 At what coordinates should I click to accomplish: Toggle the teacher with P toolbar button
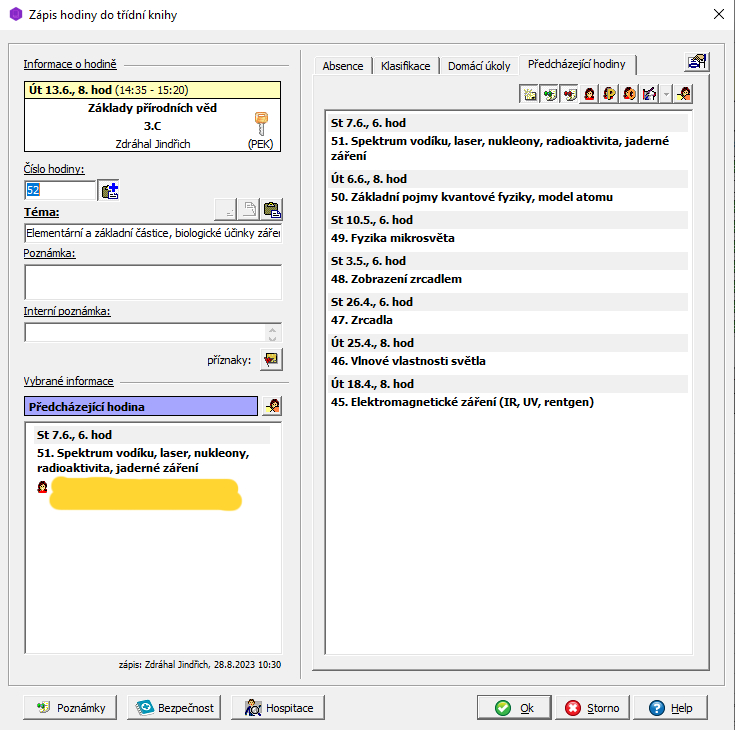point(609,94)
